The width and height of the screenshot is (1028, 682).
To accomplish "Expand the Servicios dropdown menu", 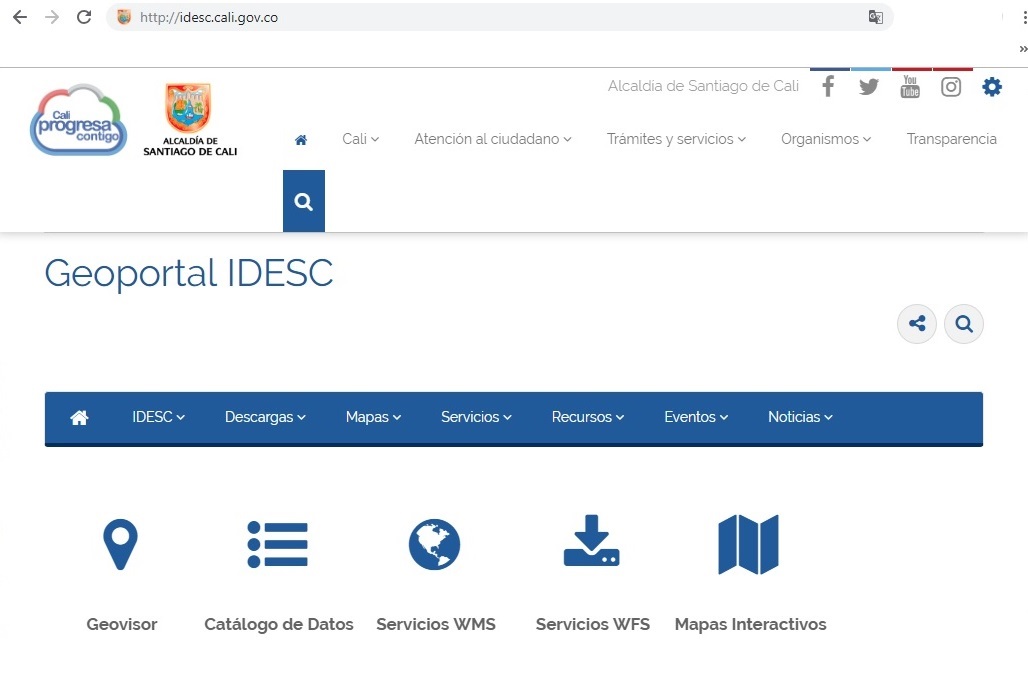I will coord(475,417).
